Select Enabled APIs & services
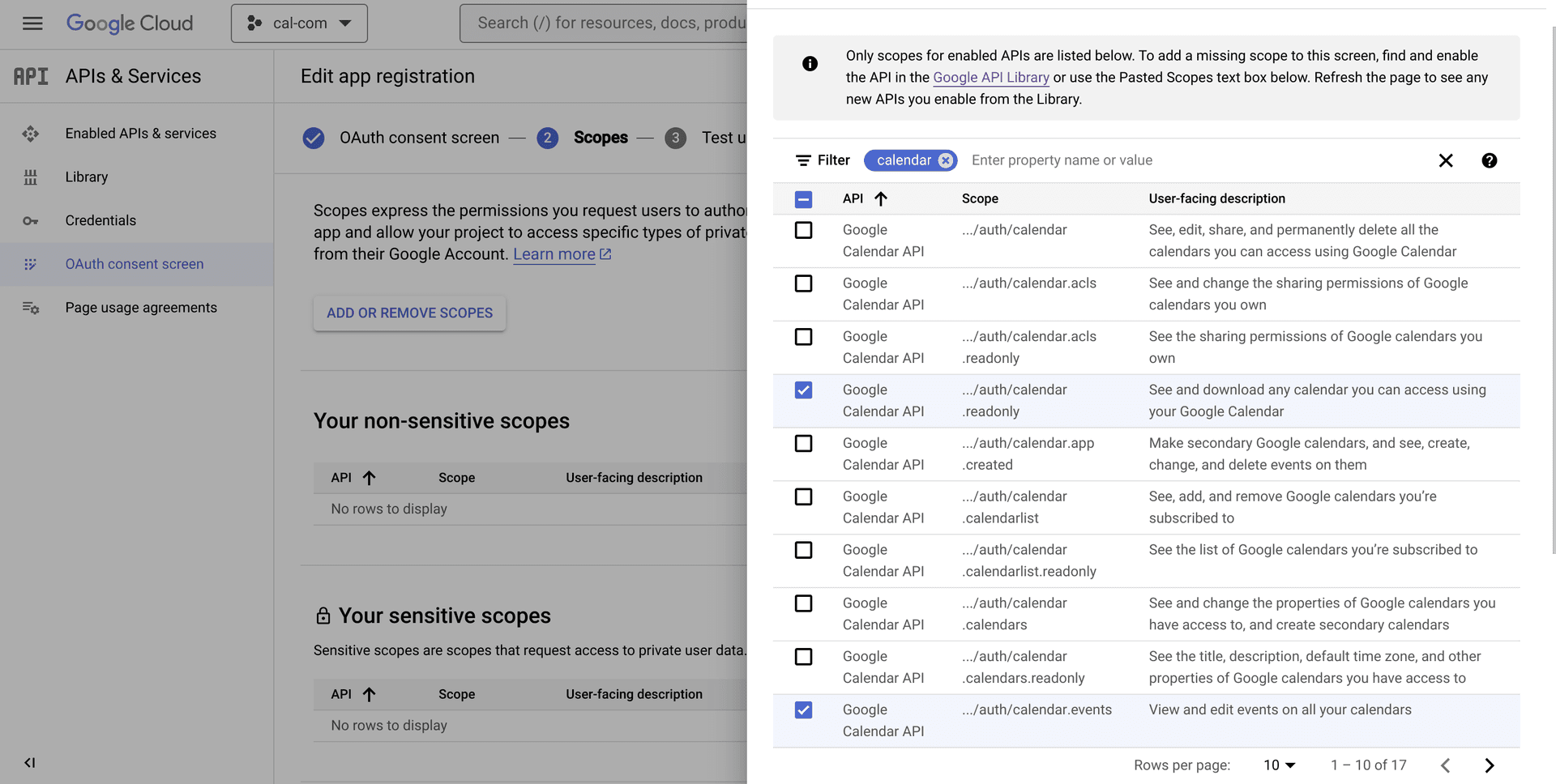Image resolution: width=1556 pixels, height=784 pixels. coord(140,134)
